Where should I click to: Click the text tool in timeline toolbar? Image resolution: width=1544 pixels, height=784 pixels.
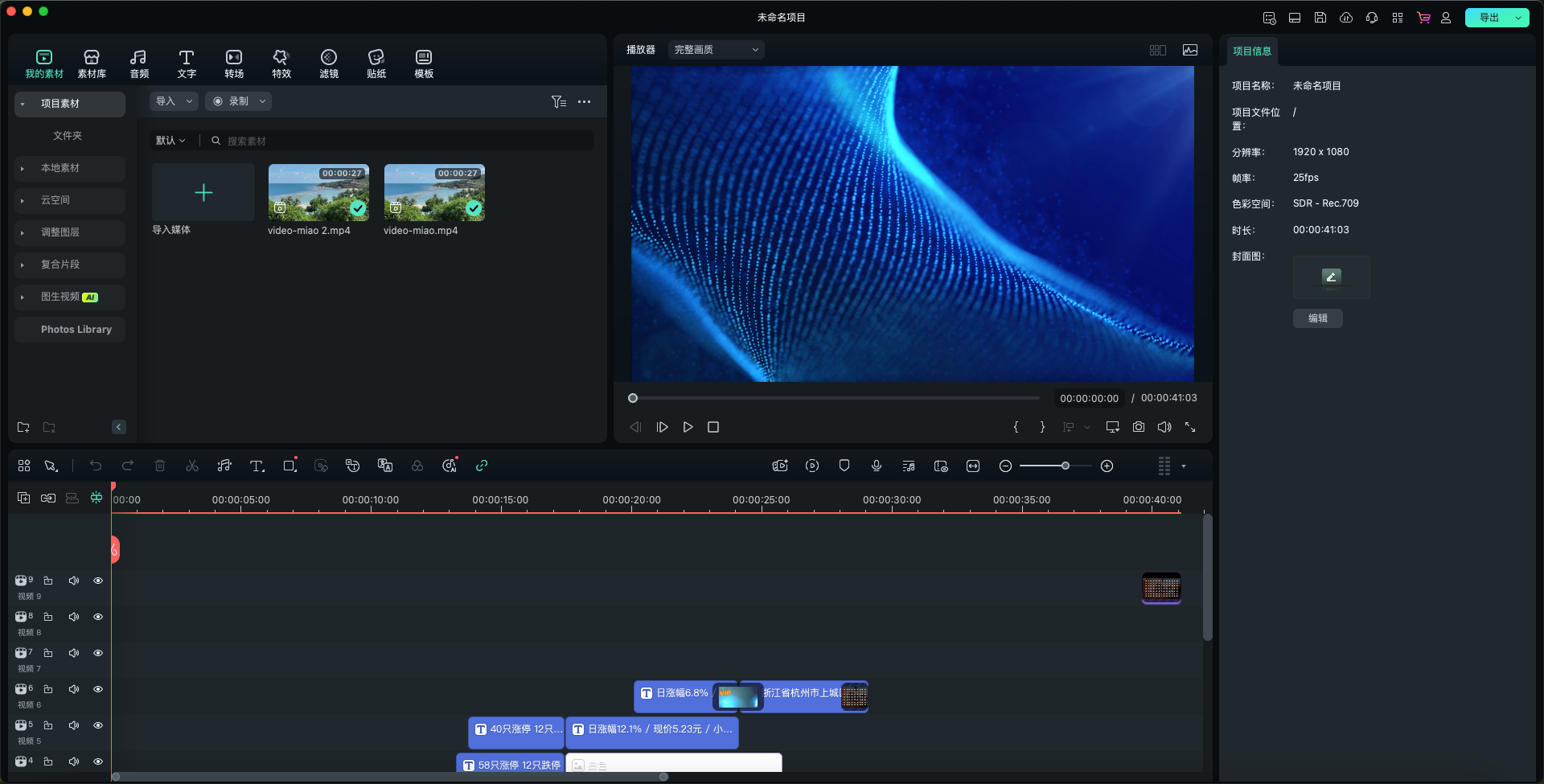click(257, 466)
